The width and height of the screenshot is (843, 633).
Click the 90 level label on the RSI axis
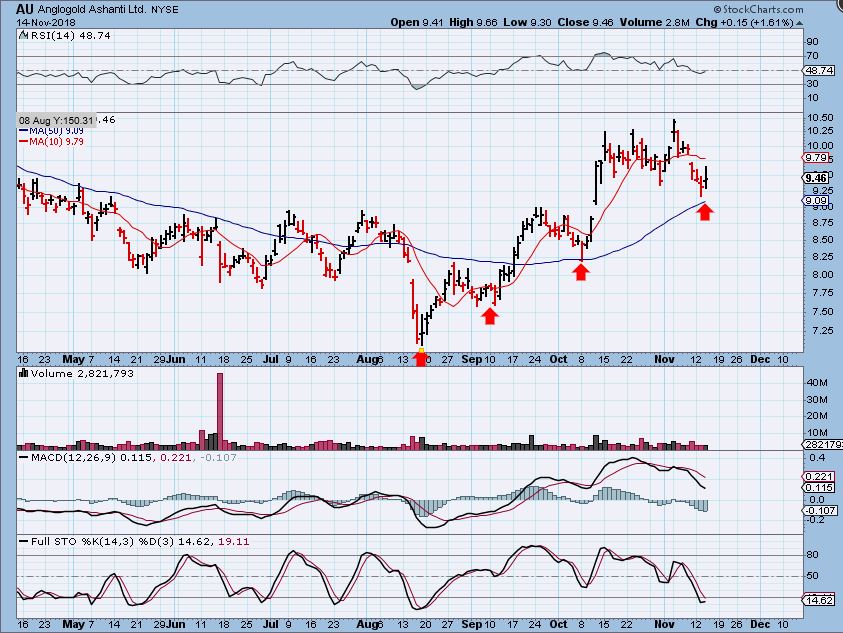pos(813,42)
